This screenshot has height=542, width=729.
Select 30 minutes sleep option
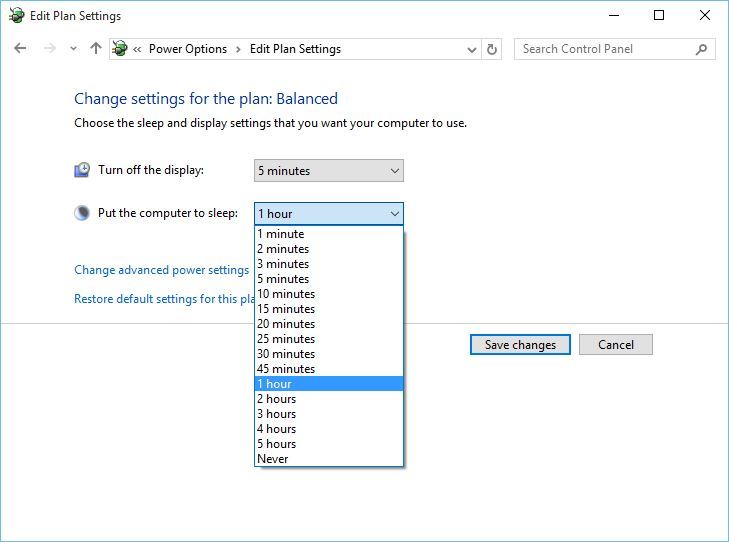286,354
